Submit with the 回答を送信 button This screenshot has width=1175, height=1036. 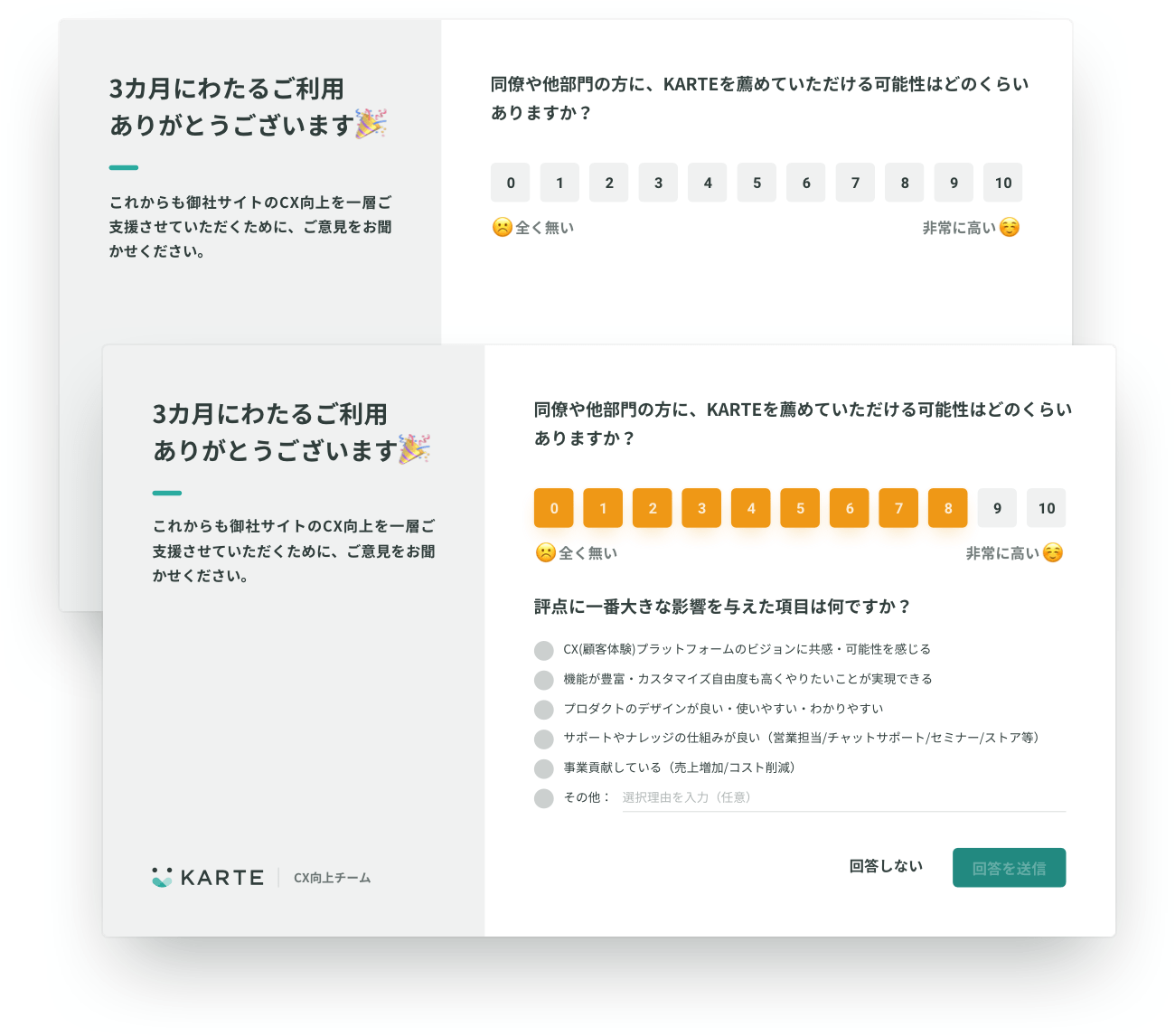(1009, 868)
